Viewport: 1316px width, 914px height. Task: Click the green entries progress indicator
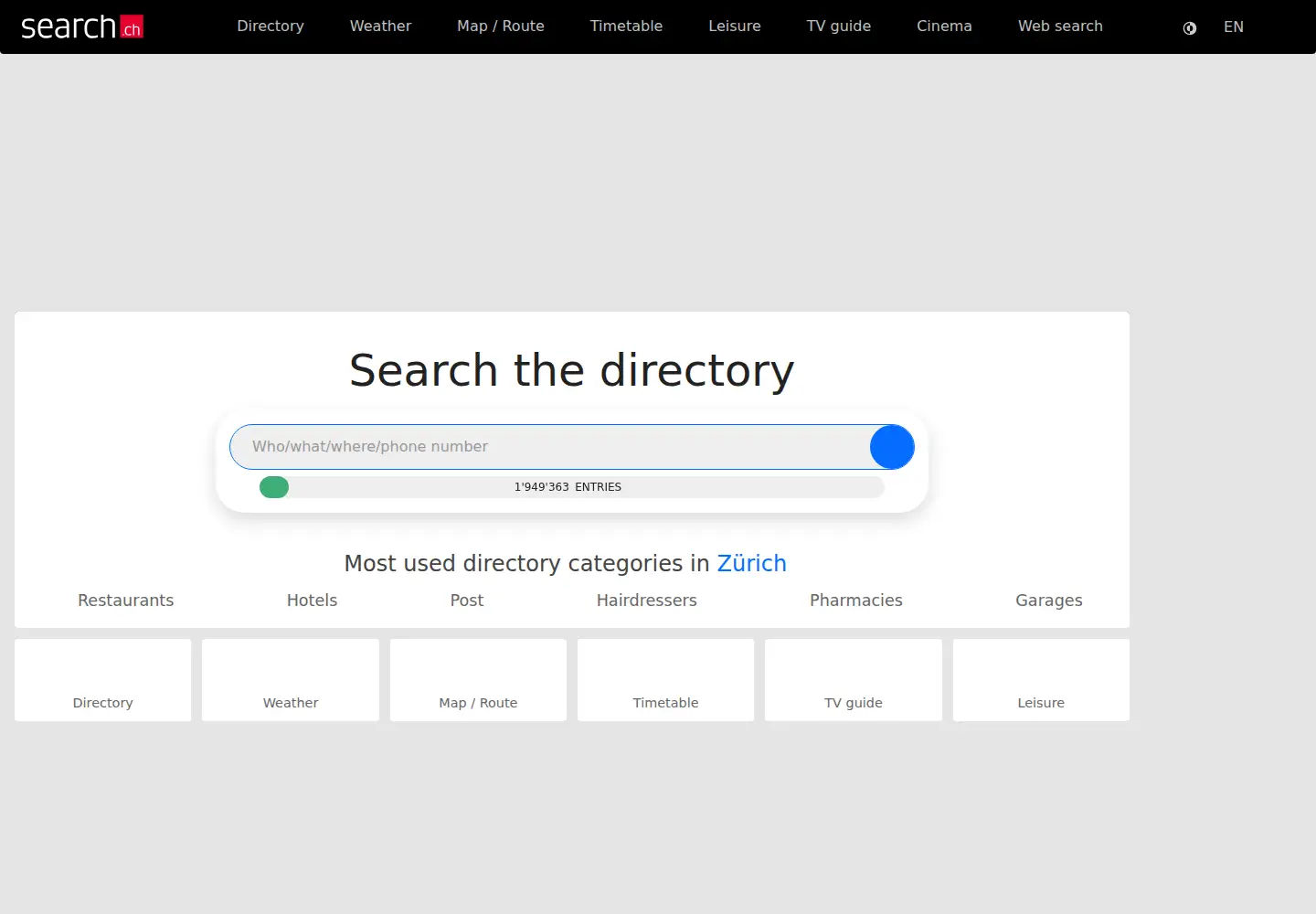pyautogui.click(x=274, y=487)
